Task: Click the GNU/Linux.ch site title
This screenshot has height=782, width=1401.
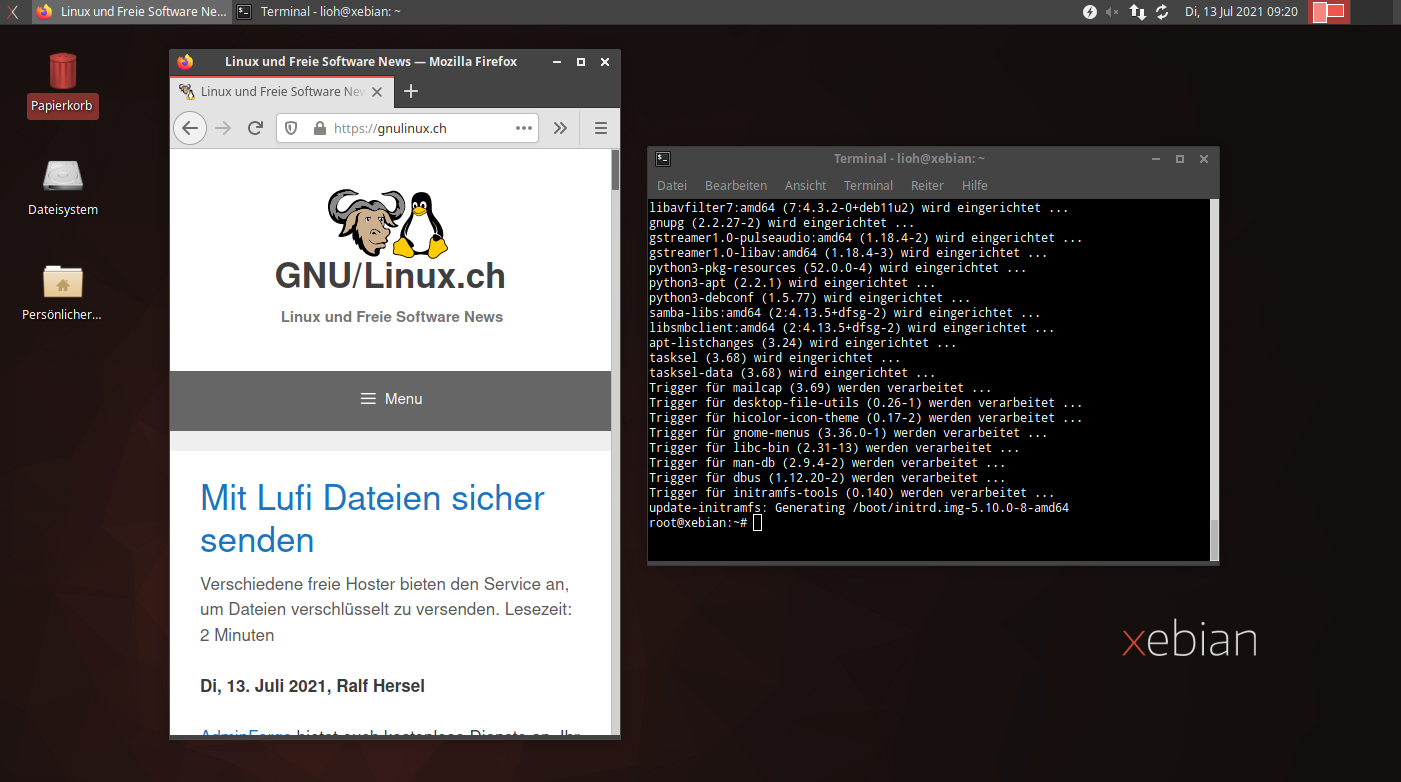Action: pyautogui.click(x=390, y=277)
